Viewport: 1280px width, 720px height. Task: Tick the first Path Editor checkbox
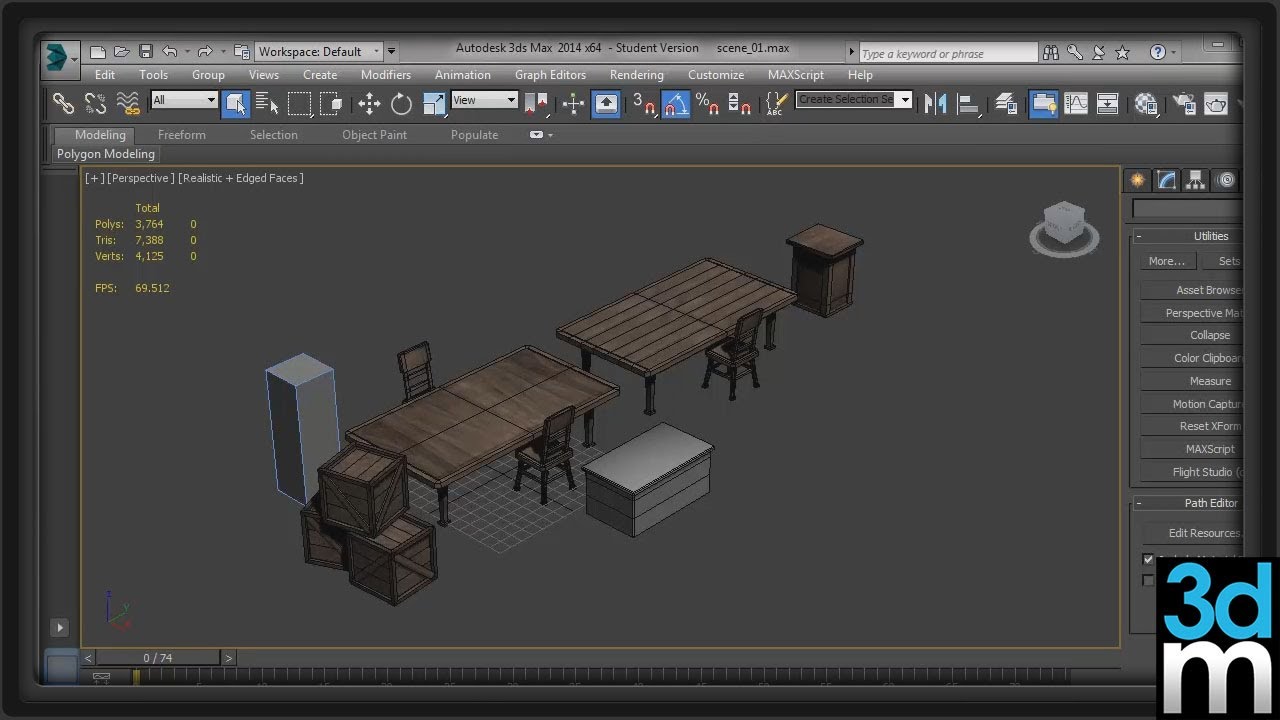click(1148, 559)
